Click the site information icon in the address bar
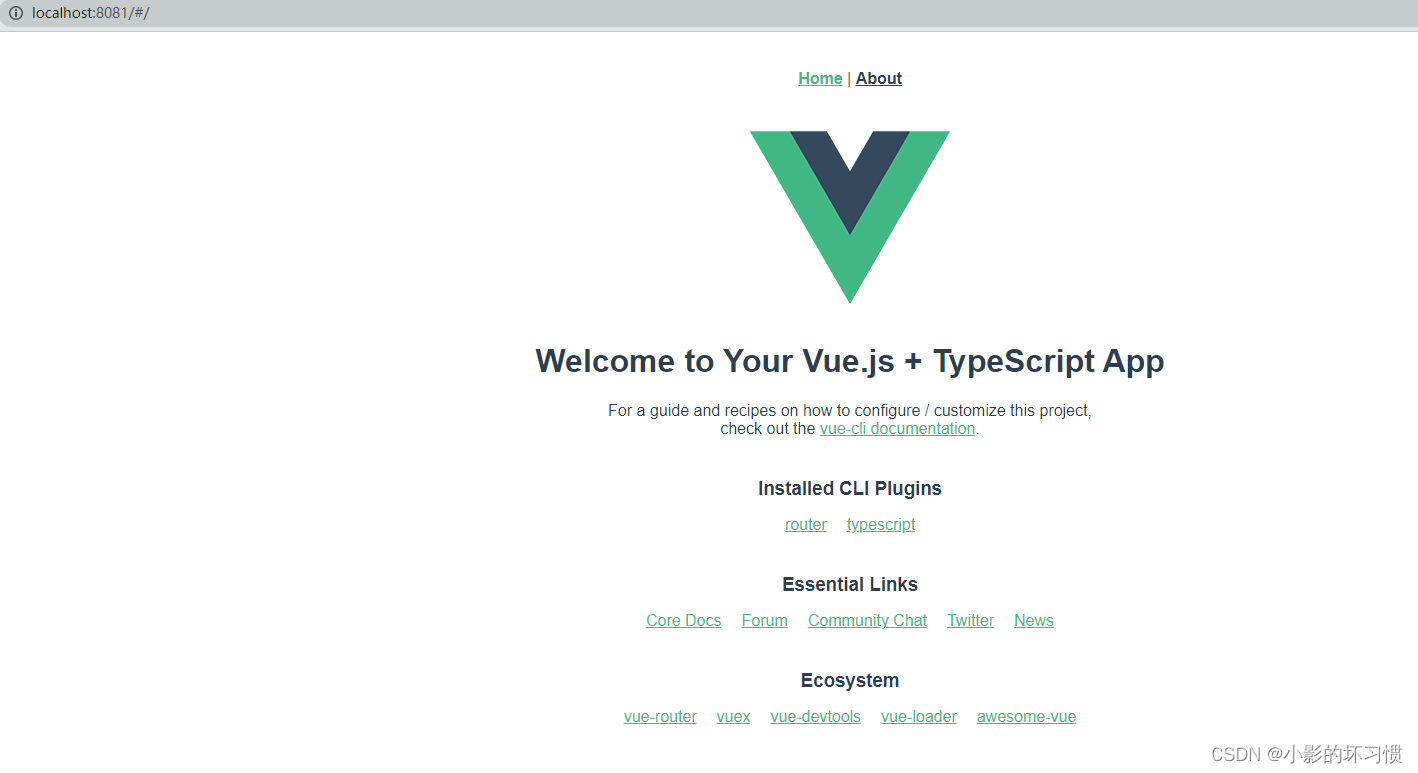 click(x=16, y=14)
